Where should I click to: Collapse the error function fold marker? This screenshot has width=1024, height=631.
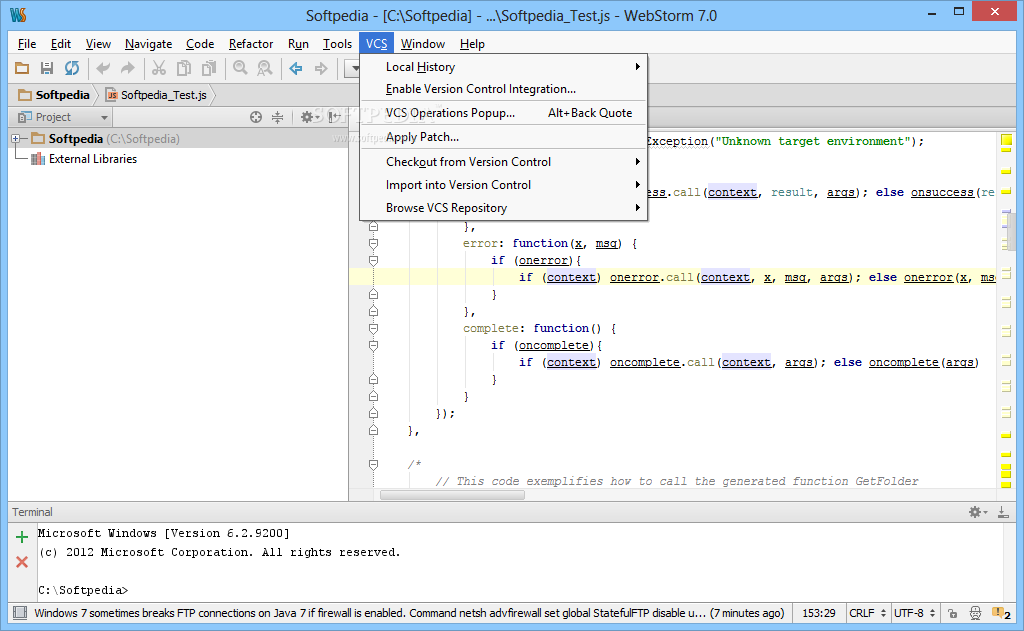point(374,244)
